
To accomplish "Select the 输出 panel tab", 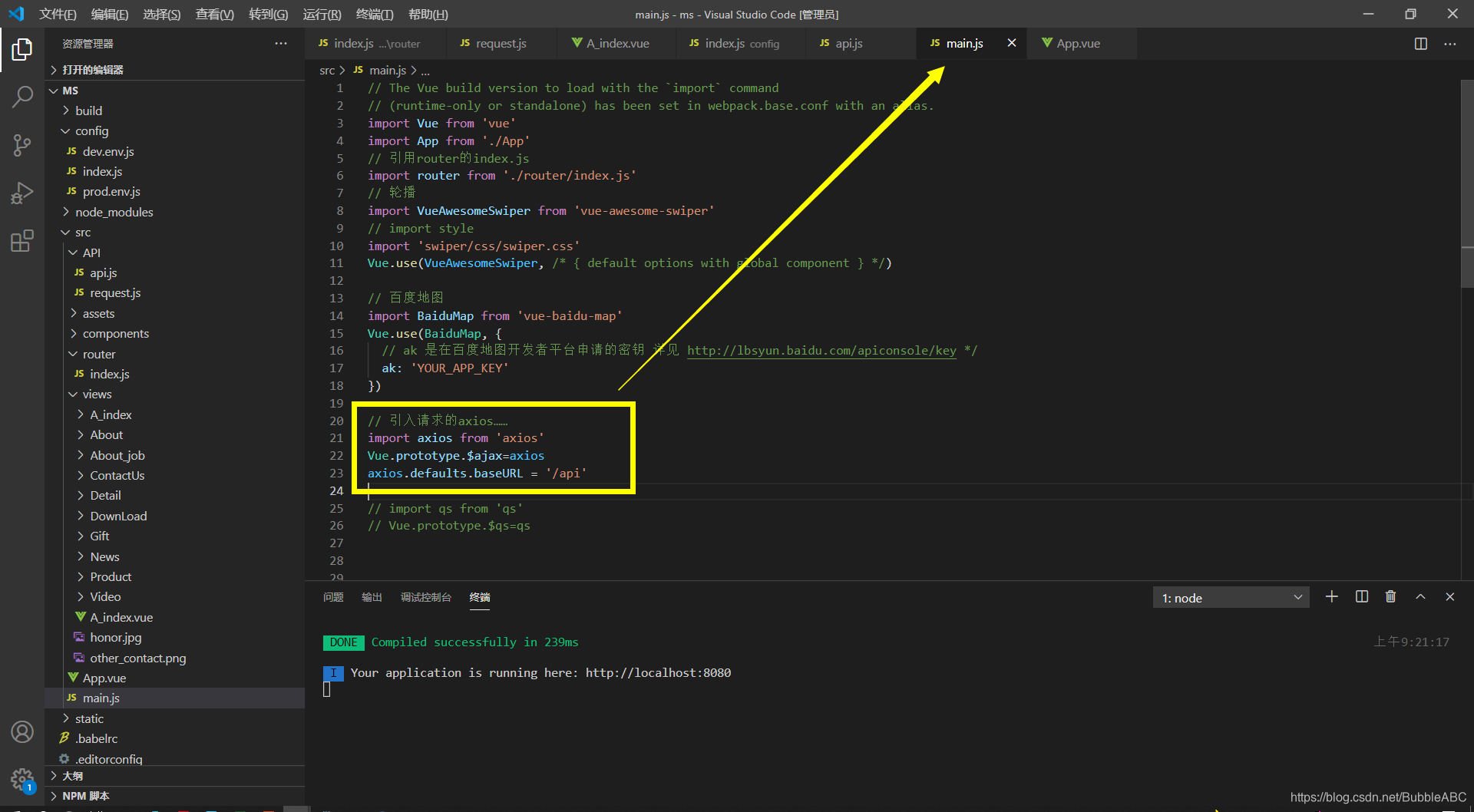I will (x=372, y=597).
